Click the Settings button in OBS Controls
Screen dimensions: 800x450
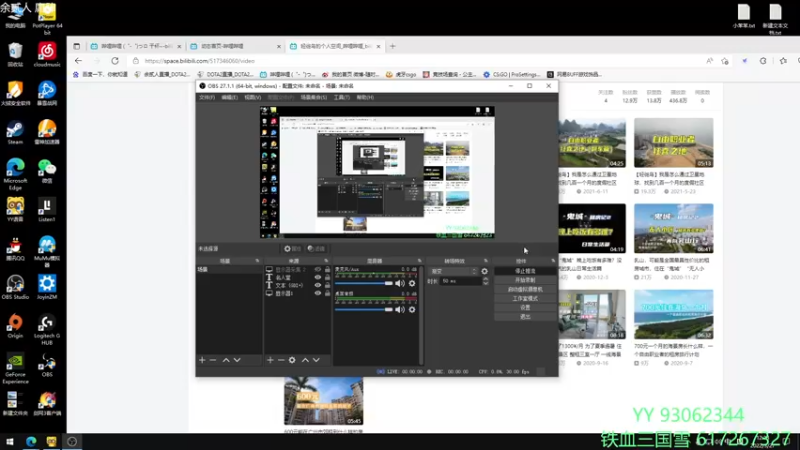coord(525,308)
